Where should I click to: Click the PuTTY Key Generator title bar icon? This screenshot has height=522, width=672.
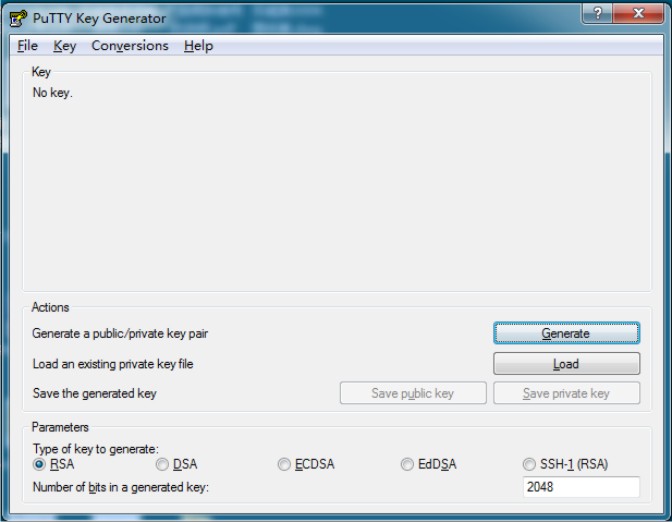(18, 18)
